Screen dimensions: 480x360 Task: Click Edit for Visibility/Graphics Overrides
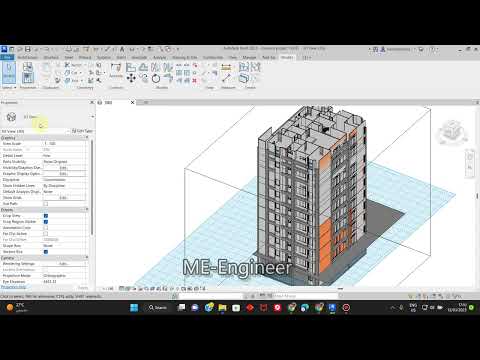[63, 168]
